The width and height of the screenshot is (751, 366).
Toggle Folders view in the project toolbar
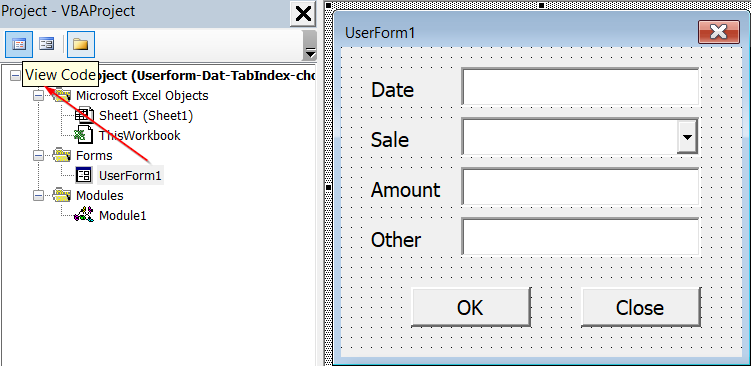(x=80, y=45)
